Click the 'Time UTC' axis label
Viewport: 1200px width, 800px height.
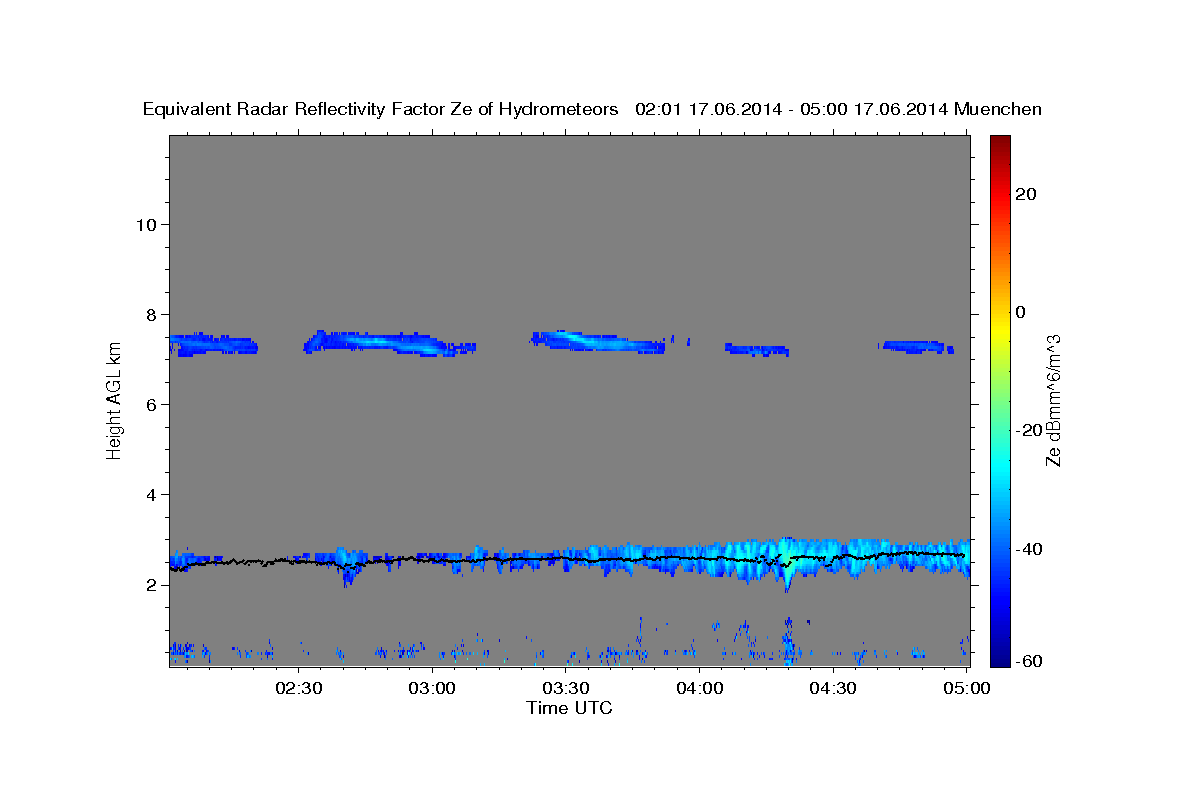(x=569, y=708)
